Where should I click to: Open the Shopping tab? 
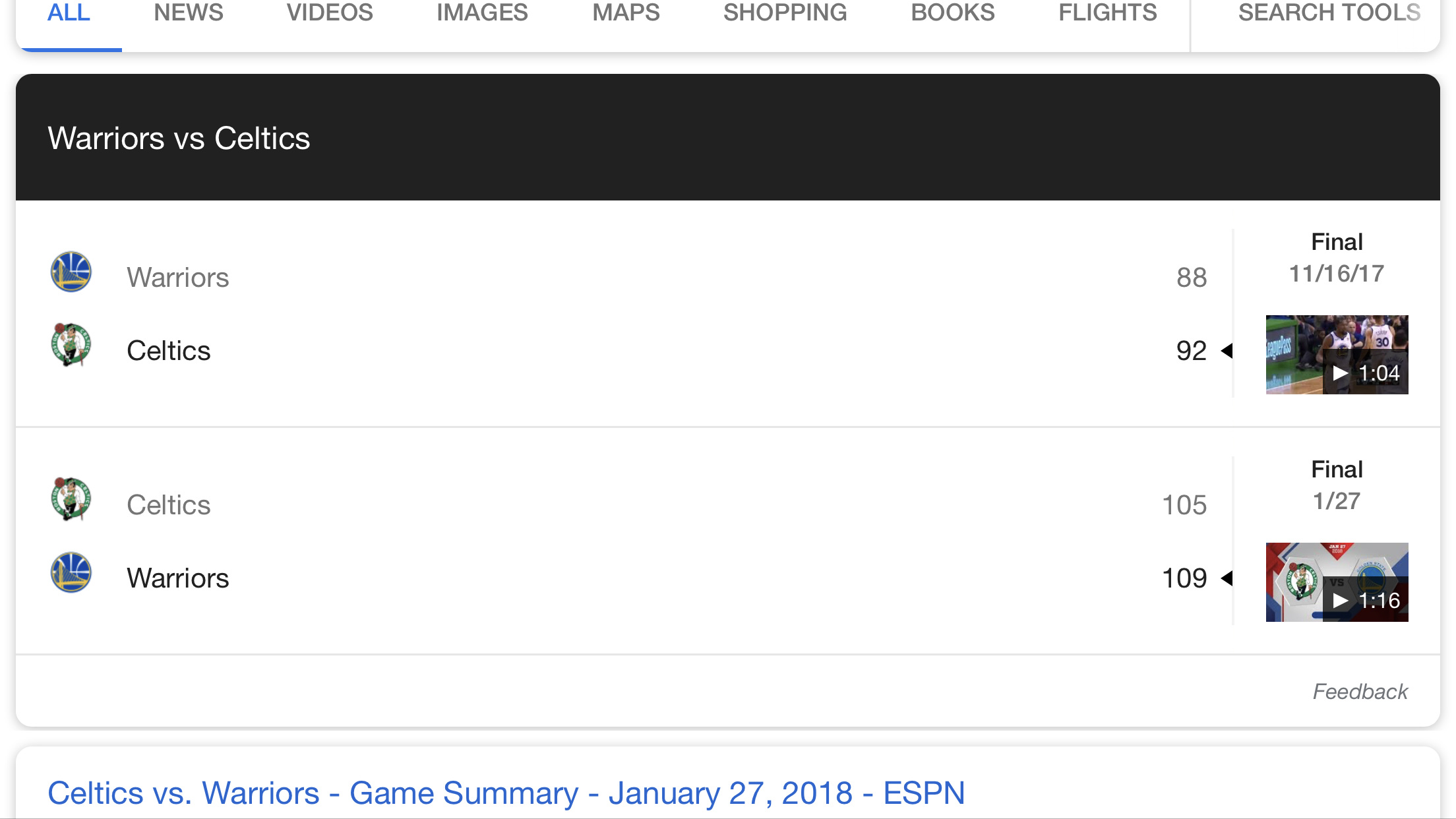785,13
